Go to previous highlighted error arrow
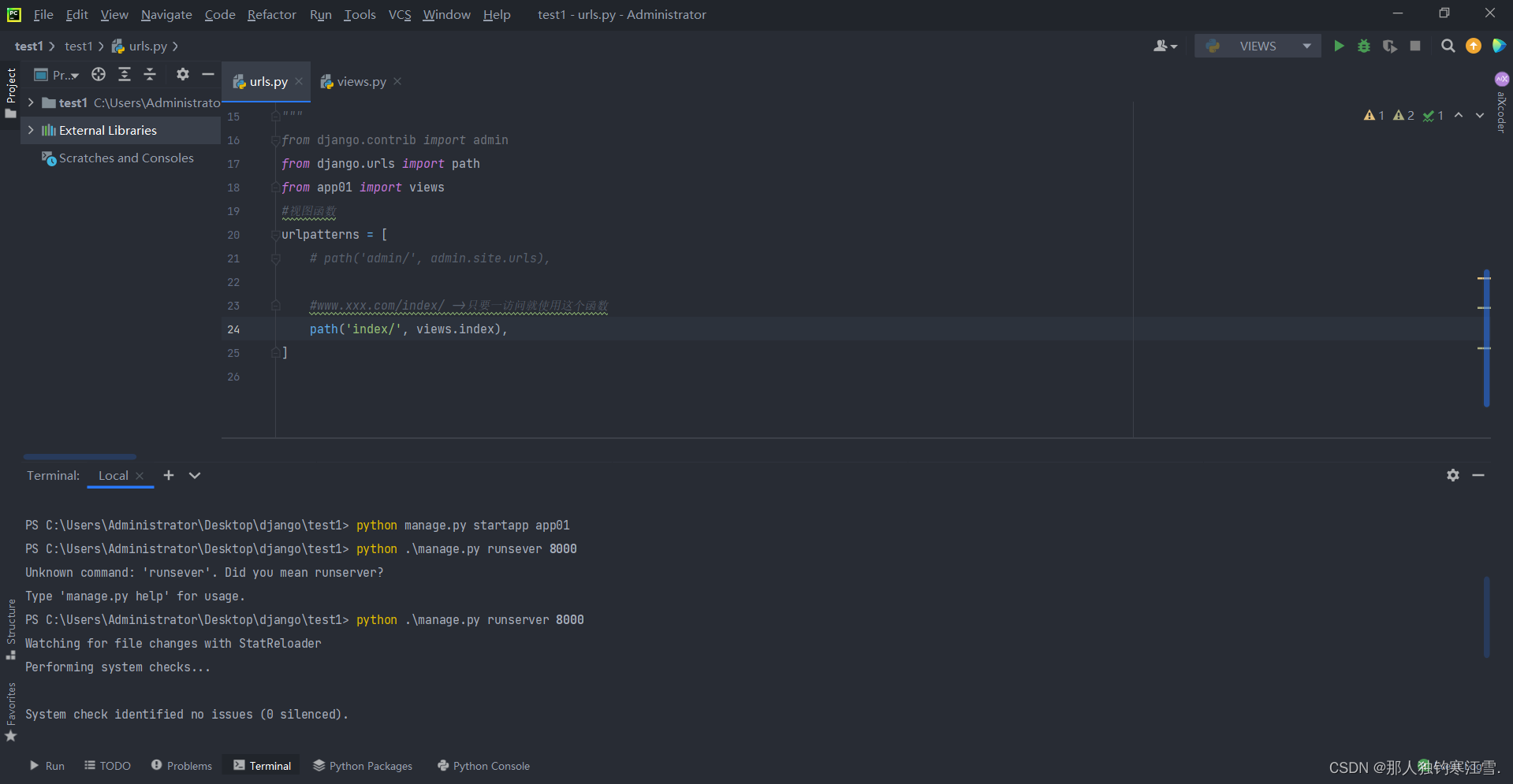Viewport: 1513px width, 784px height. (1459, 115)
